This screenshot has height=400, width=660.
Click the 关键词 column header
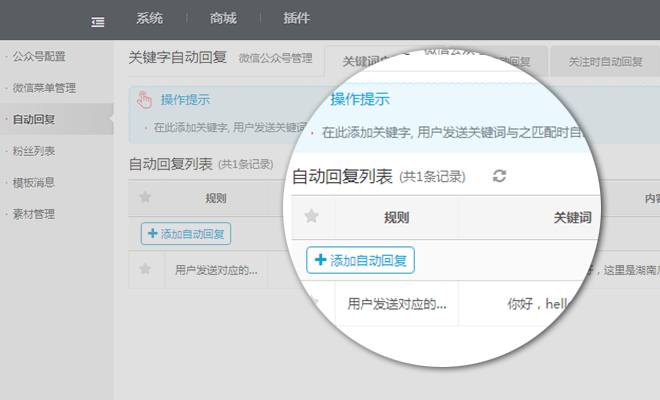572,218
